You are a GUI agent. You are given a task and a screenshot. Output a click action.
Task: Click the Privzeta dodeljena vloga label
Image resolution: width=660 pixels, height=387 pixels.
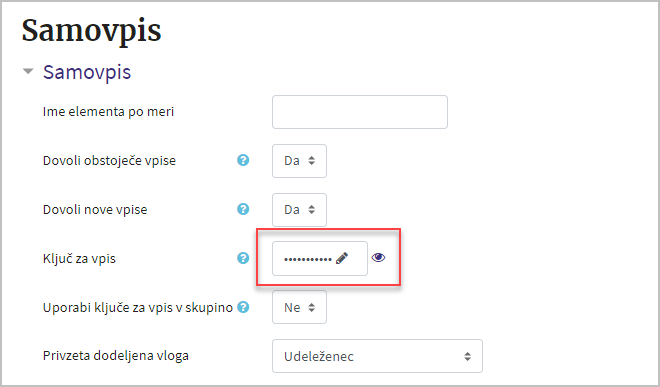pyautogui.click(x=116, y=356)
